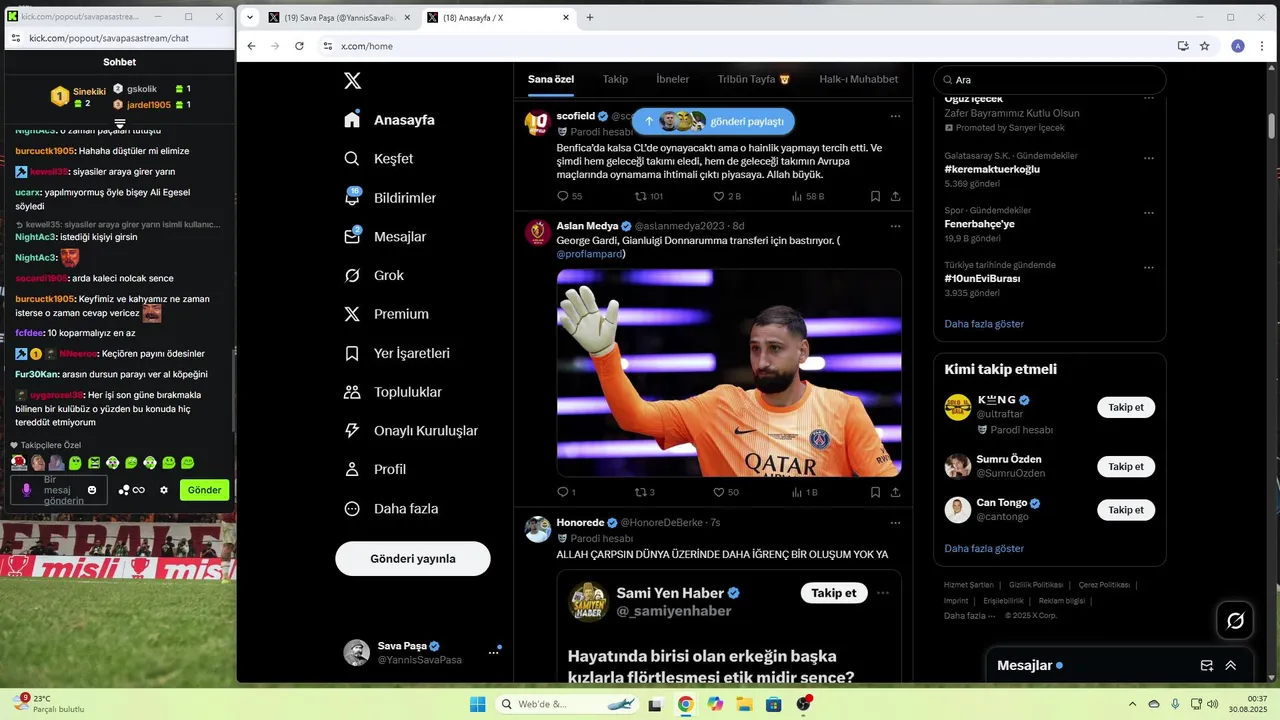Open Onaylı Kuruluşlar page
Image resolution: width=1280 pixels, height=720 pixels.
(x=411, y=431)
